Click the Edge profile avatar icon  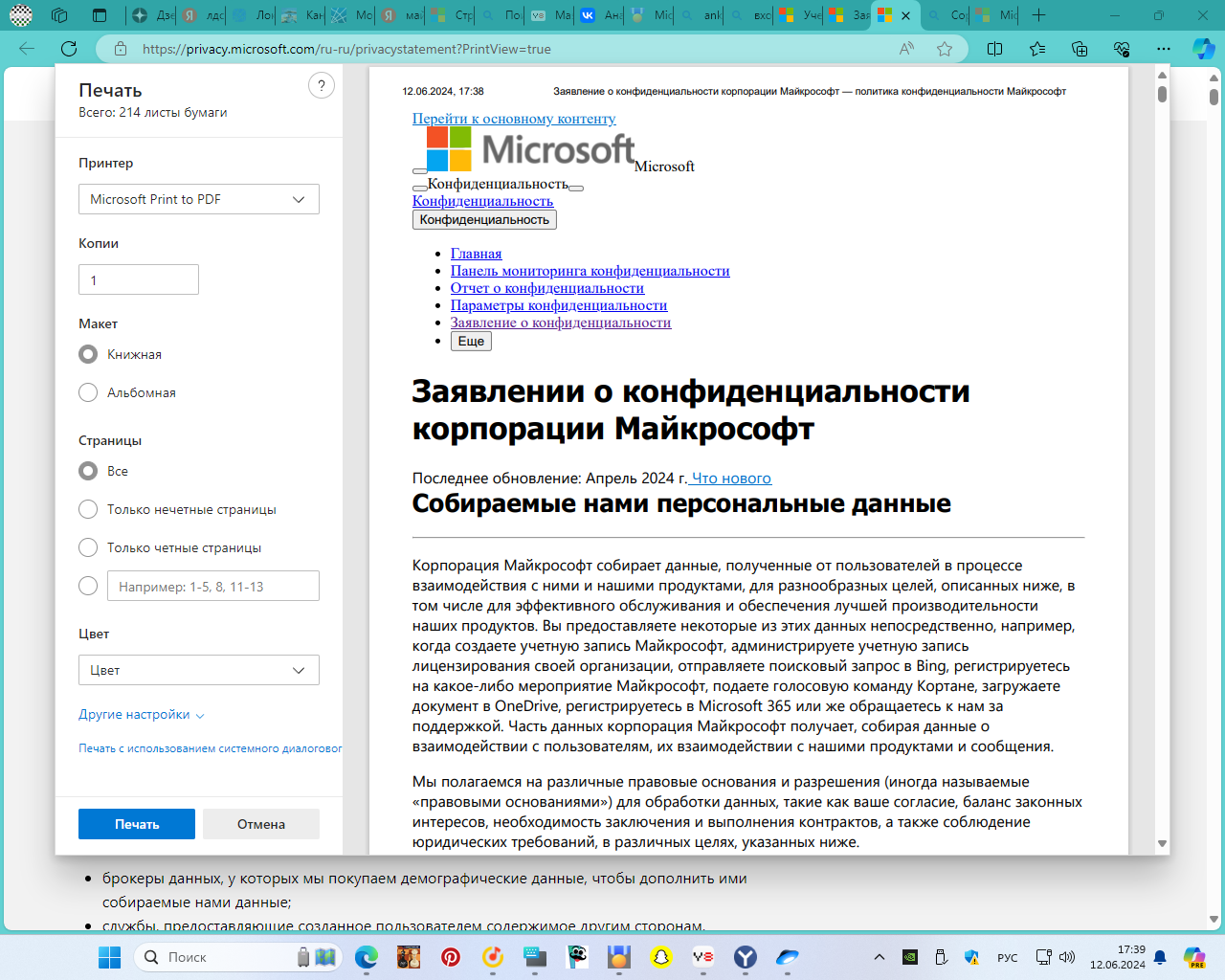[20, 15]
